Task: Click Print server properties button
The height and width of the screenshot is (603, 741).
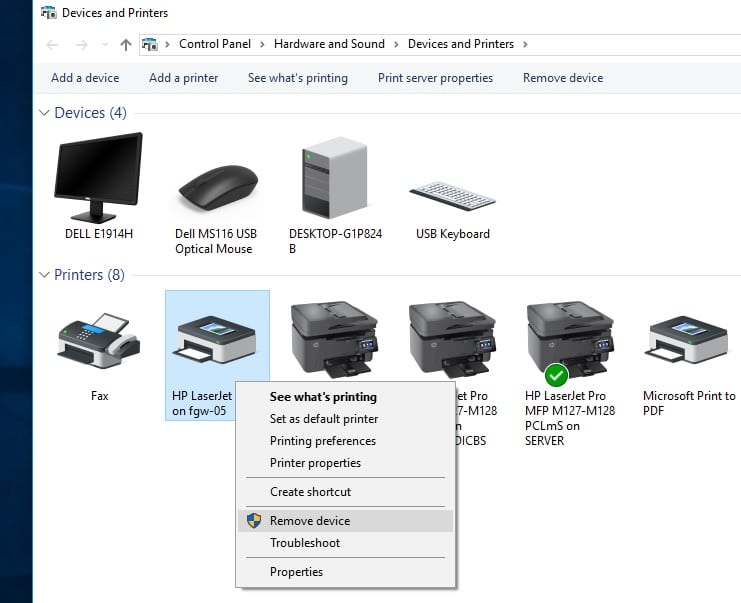Action: click(x=435, y=78)
